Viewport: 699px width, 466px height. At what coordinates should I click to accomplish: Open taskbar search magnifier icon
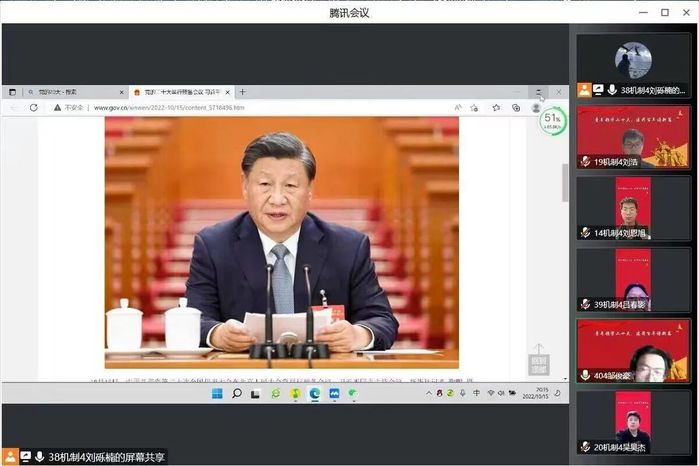[x=237, y=393]
